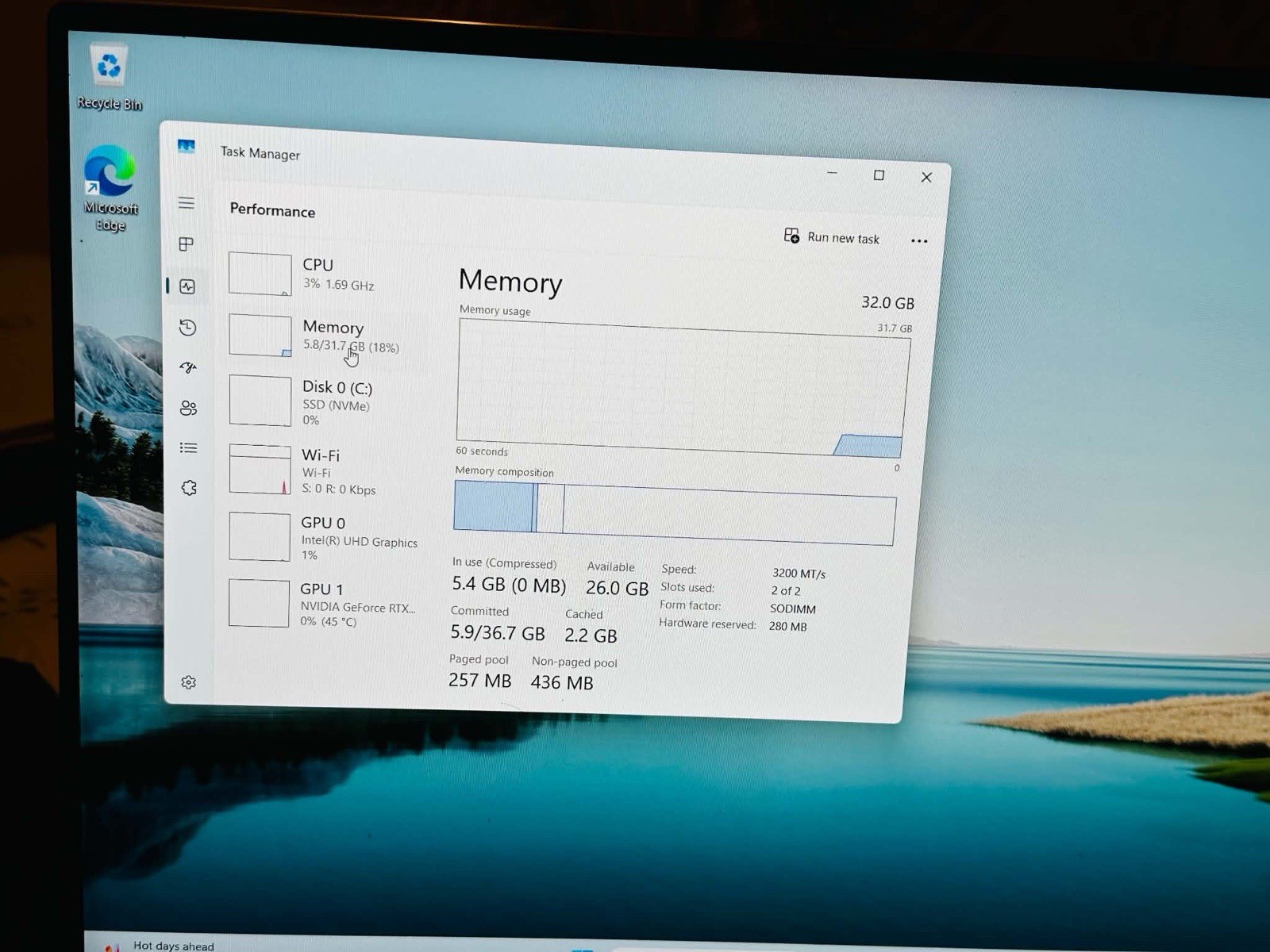Click the Memory composition bar
This screenshot has width=1270, height=952.
tap(675, 513)
